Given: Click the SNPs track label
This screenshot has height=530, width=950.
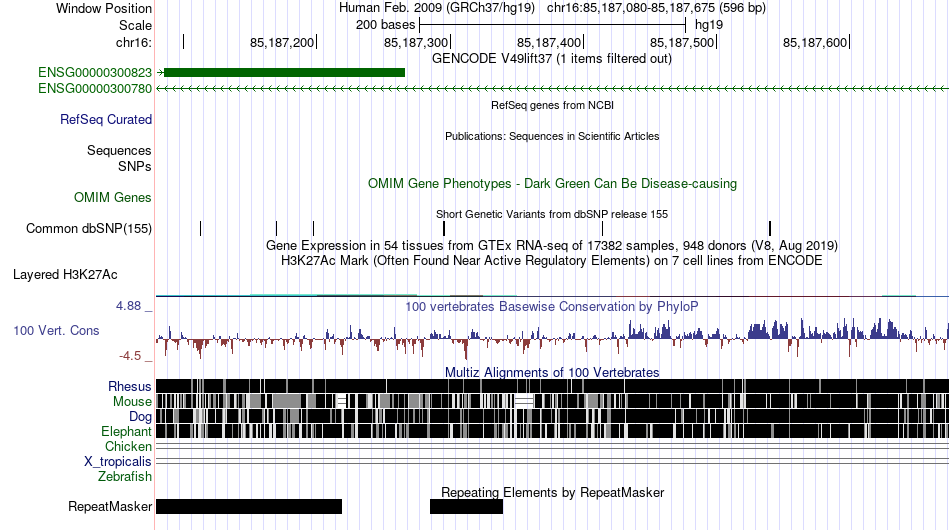Looking at the screenshot, I should click(x=135, y=166).
